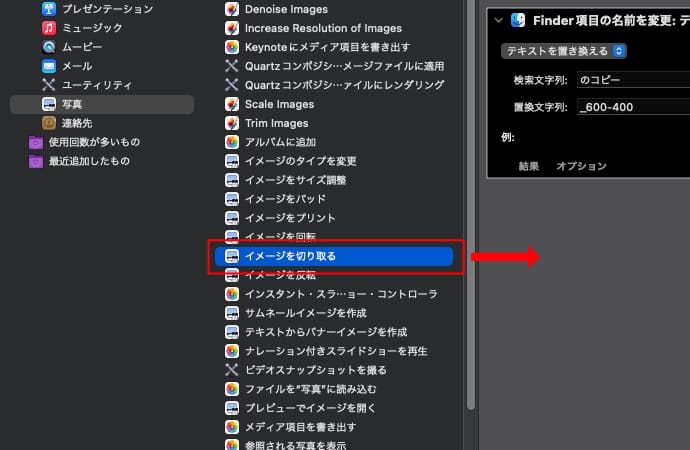
Task: Click the 置換文字列 input field
Action: (632, 107)
